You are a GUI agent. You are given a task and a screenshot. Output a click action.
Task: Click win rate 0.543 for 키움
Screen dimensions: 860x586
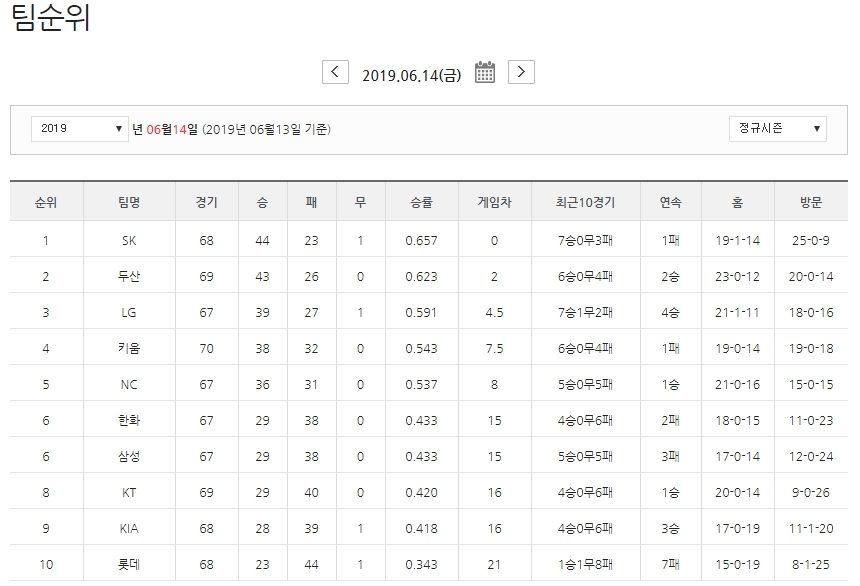click(421, 348)
